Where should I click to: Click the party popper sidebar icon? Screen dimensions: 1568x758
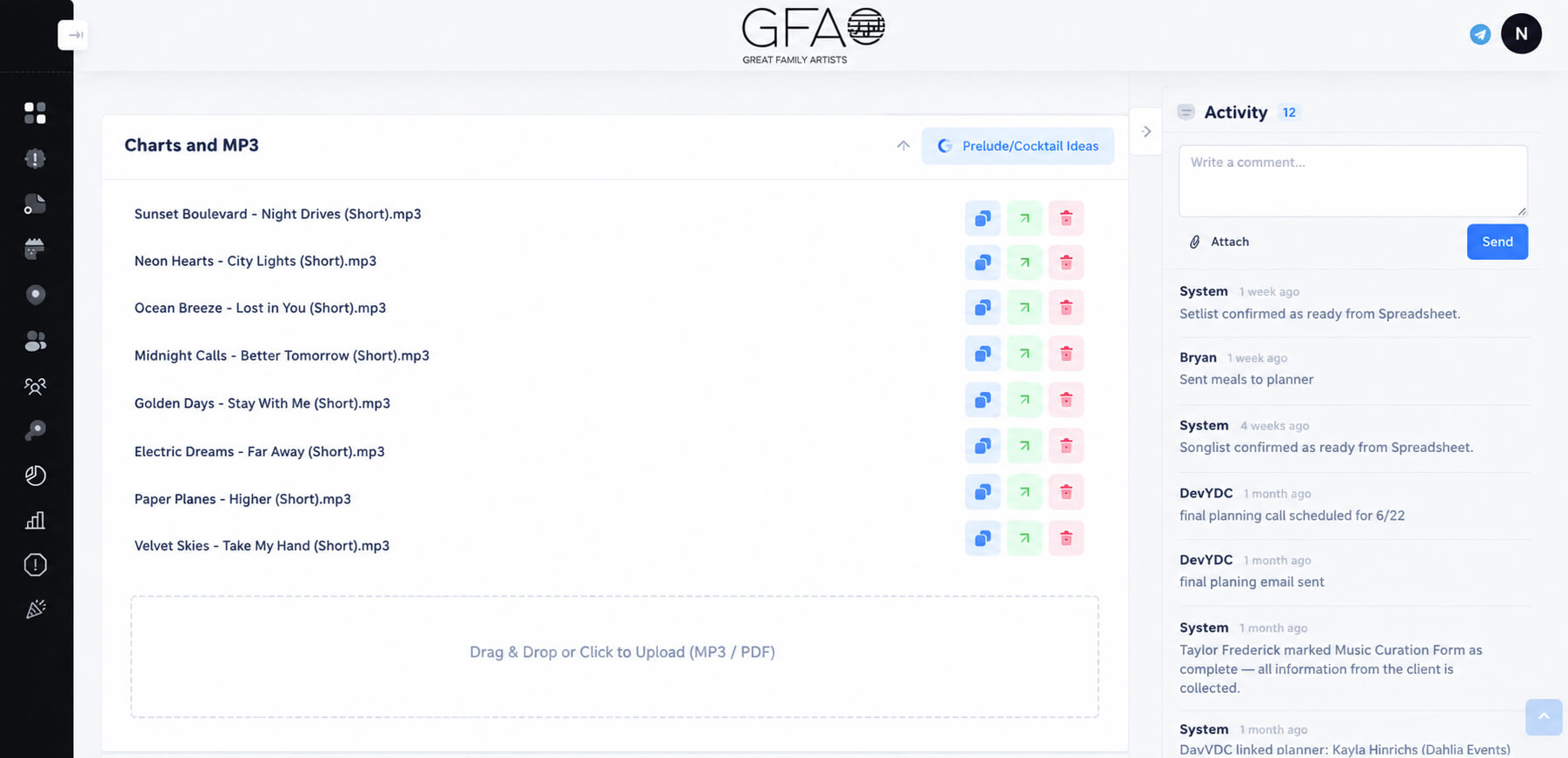pyautogui.click(x=35, y=609)
